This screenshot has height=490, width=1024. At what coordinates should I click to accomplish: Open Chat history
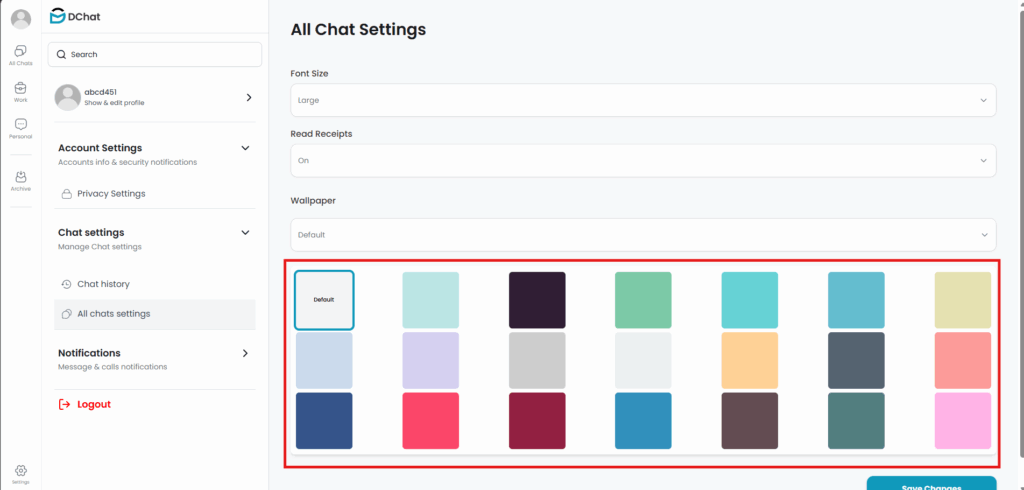coord(103,284)
